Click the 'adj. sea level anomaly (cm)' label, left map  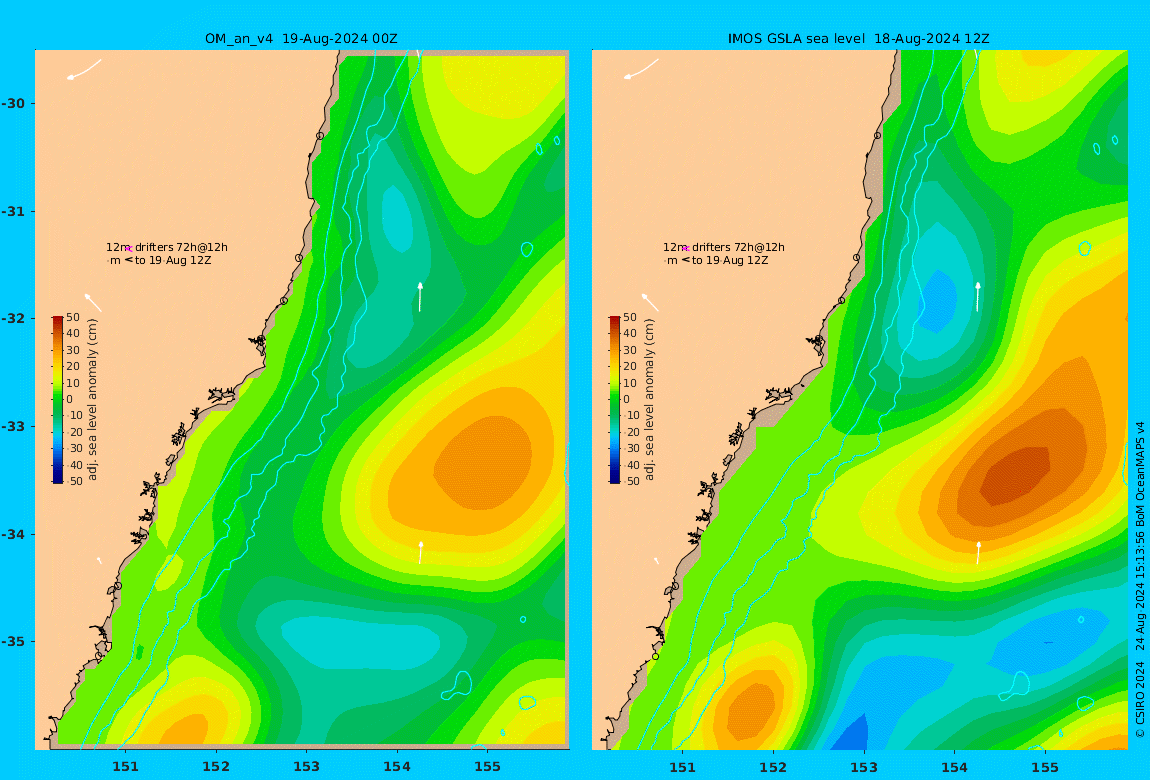coord(92,400)
